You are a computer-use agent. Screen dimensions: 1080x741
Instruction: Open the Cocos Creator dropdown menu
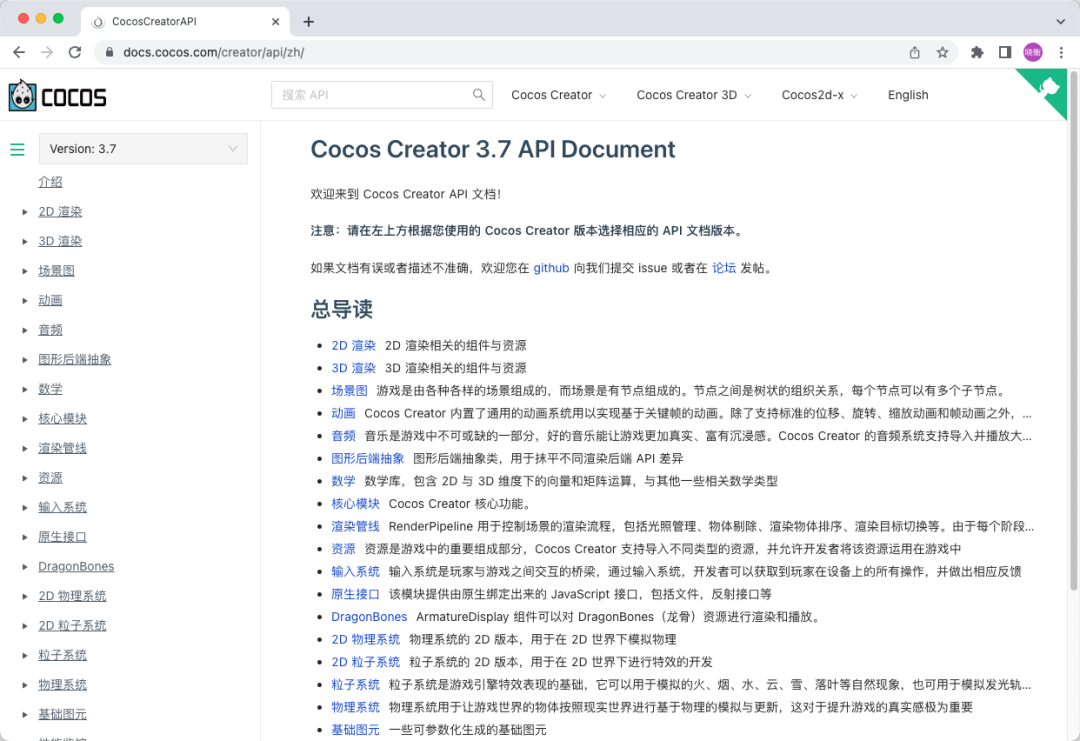(553, 94)
